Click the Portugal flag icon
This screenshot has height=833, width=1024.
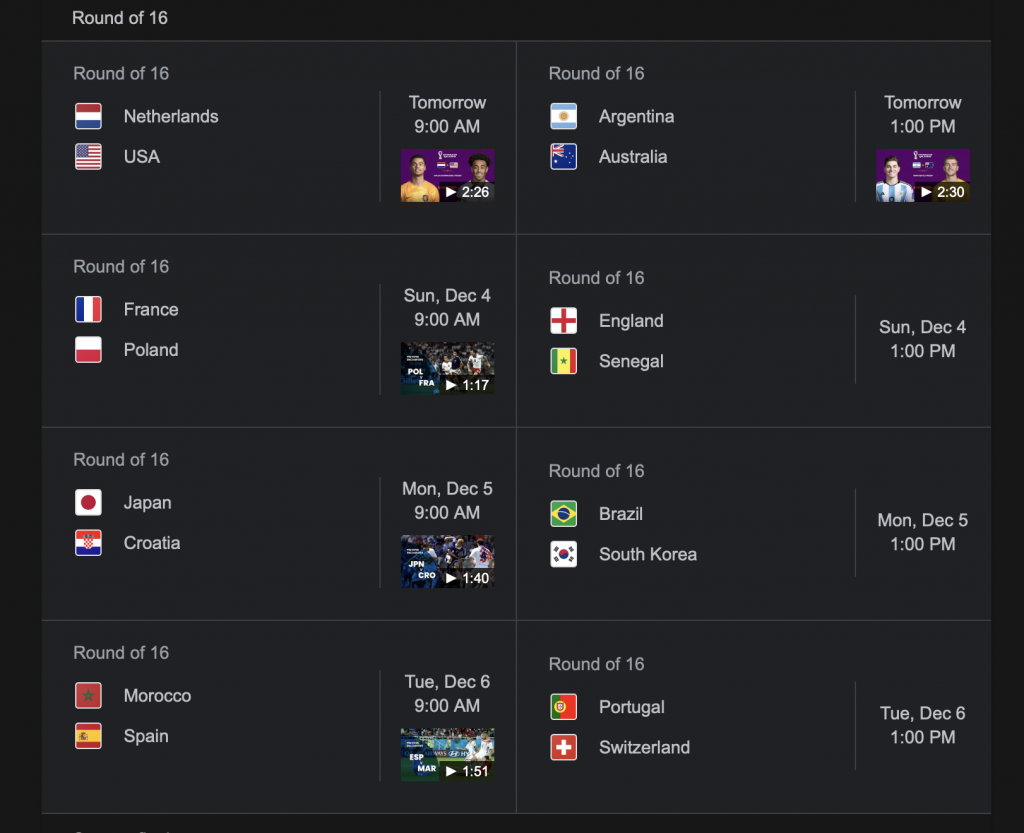(x=563, y=707)
